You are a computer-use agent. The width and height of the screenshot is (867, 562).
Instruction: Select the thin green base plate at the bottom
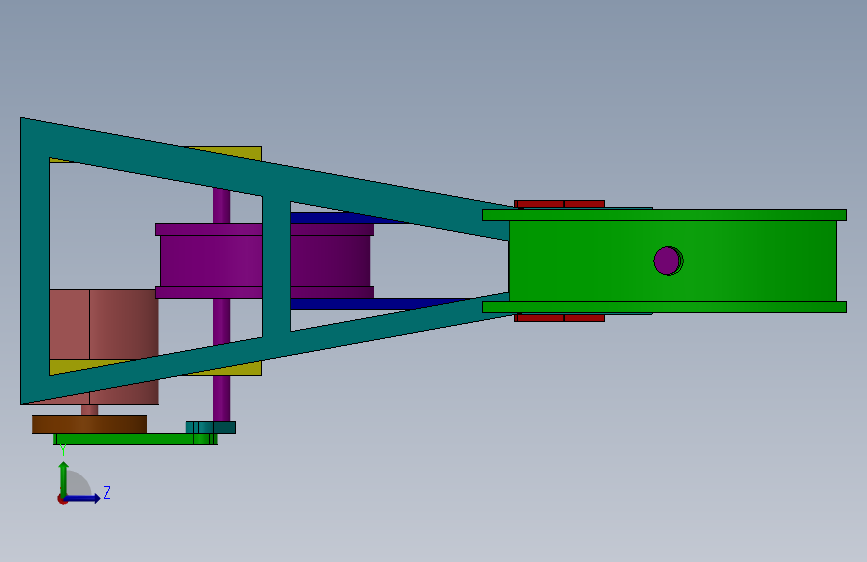[133, 439]
